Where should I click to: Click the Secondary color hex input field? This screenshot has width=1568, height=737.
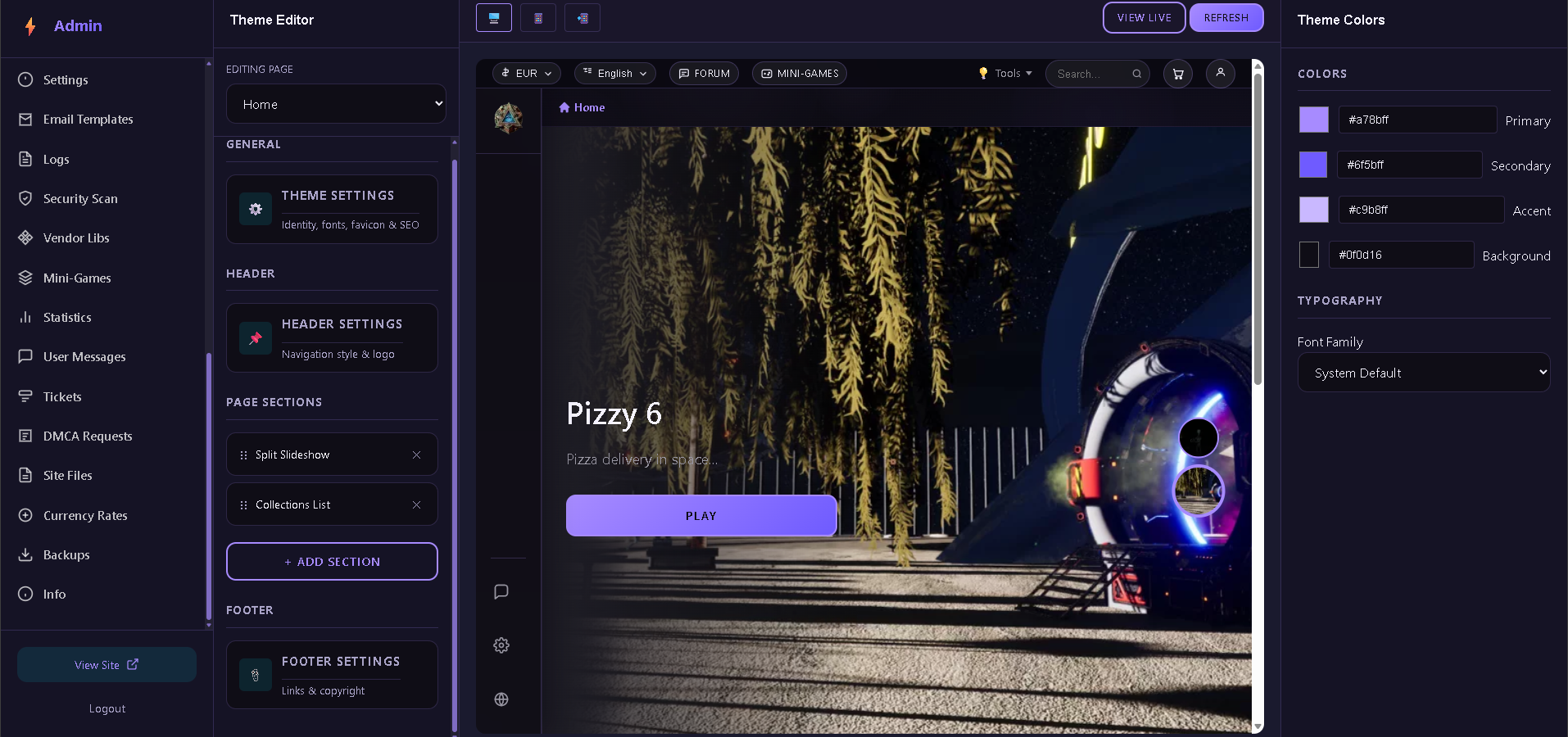tap(1409, 165)
